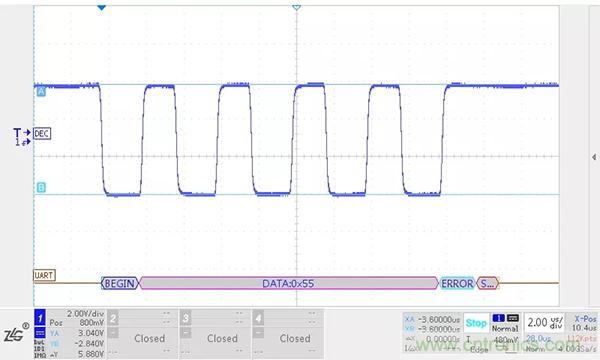Click the DEC decode level tag
600x360 pixels.
click(x=42, y=134)
